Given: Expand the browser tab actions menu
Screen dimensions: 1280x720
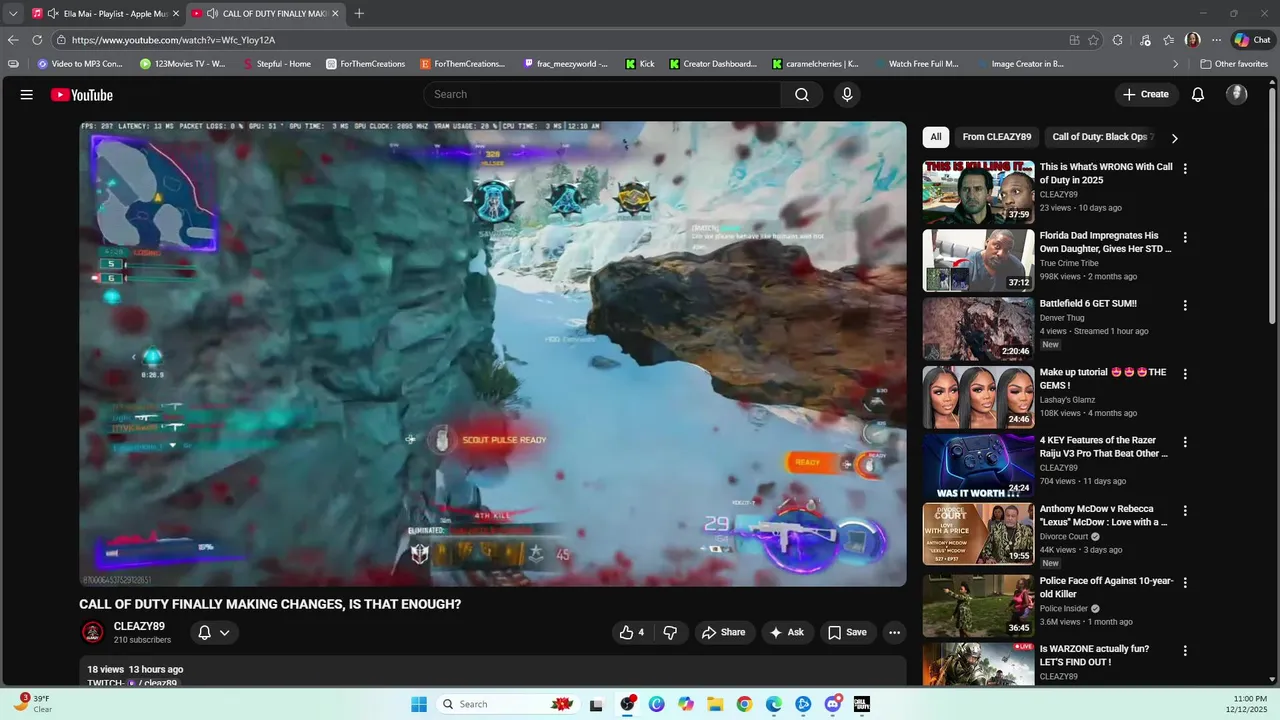Looking at the screenshot, I should 13,14.
